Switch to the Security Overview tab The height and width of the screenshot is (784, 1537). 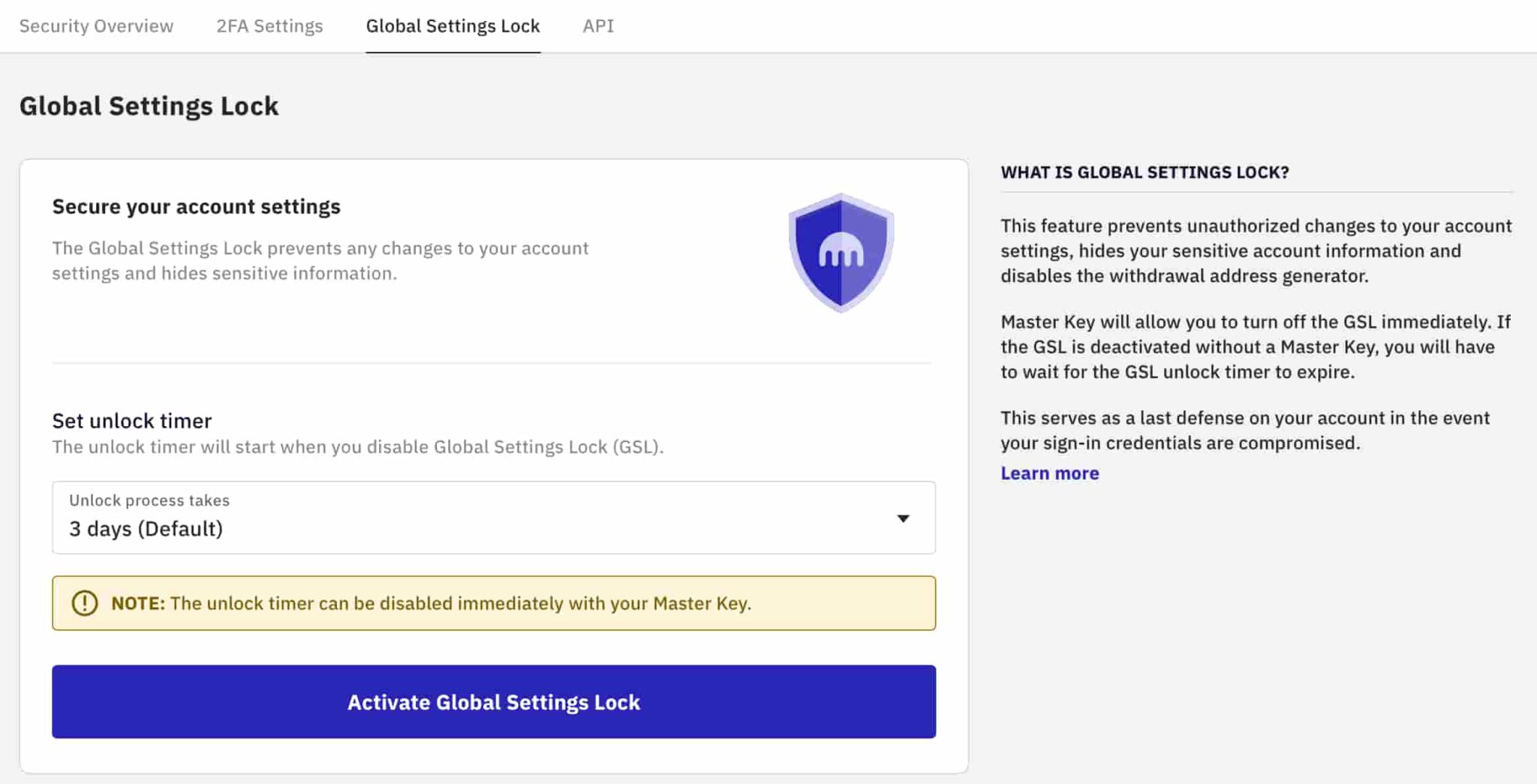click(96, 26)
